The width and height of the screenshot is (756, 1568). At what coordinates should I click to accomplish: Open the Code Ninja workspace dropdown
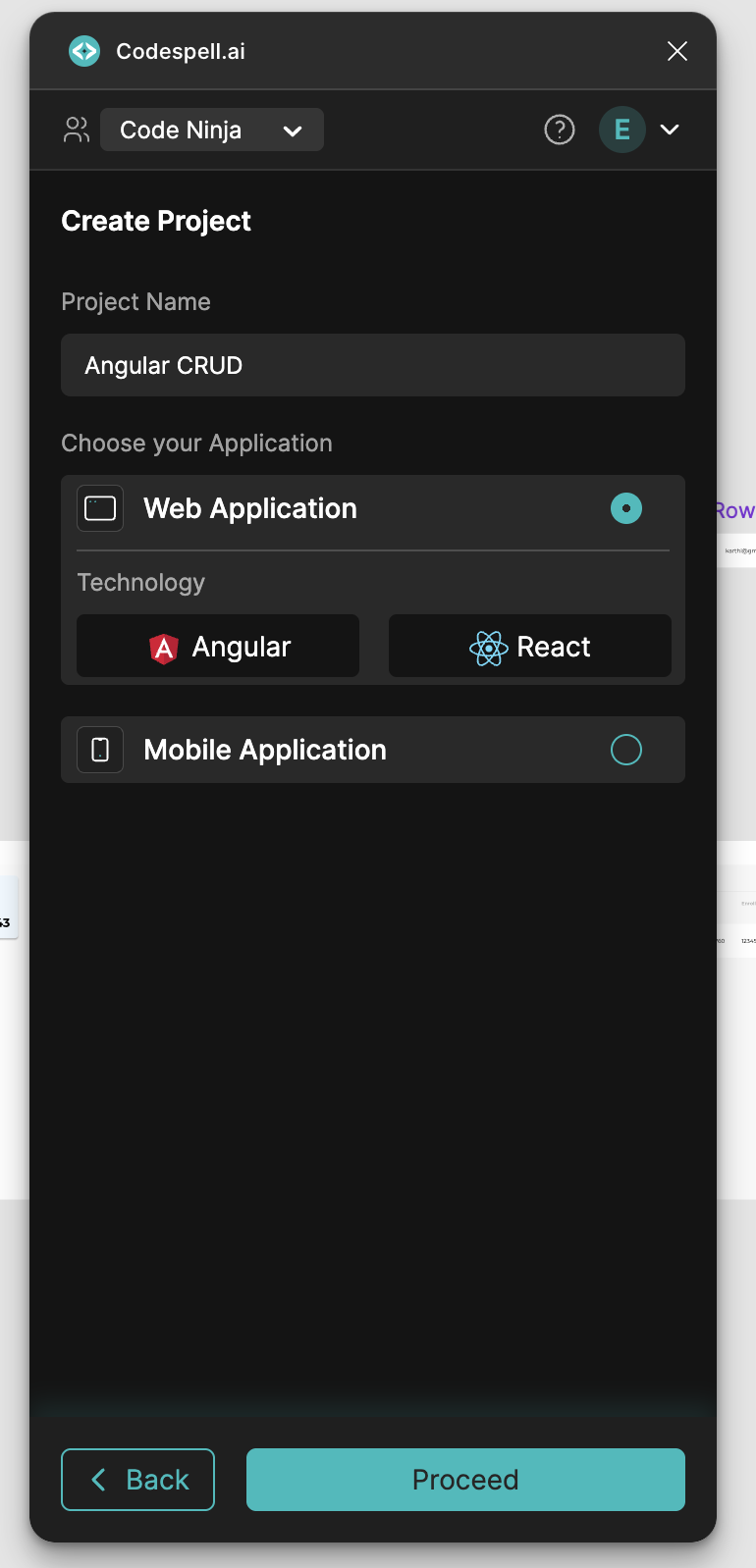click(x=212, y=130)
